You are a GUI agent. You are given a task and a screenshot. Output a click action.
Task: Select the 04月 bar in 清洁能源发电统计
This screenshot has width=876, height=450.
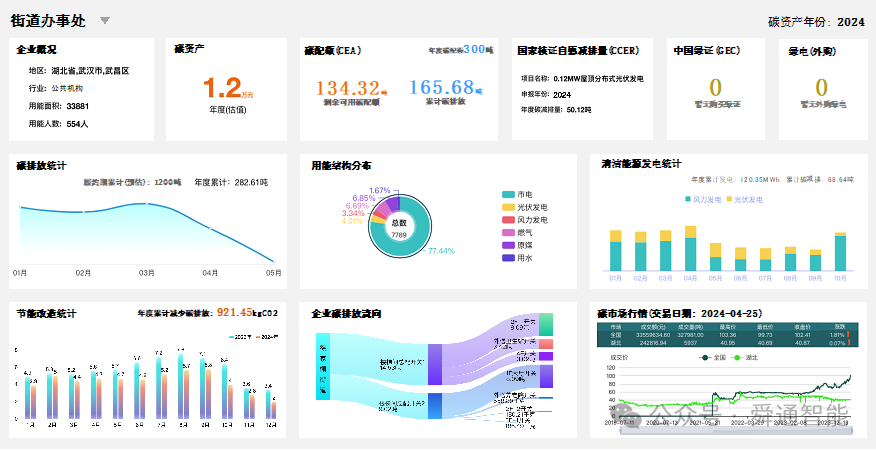(691, 249)
